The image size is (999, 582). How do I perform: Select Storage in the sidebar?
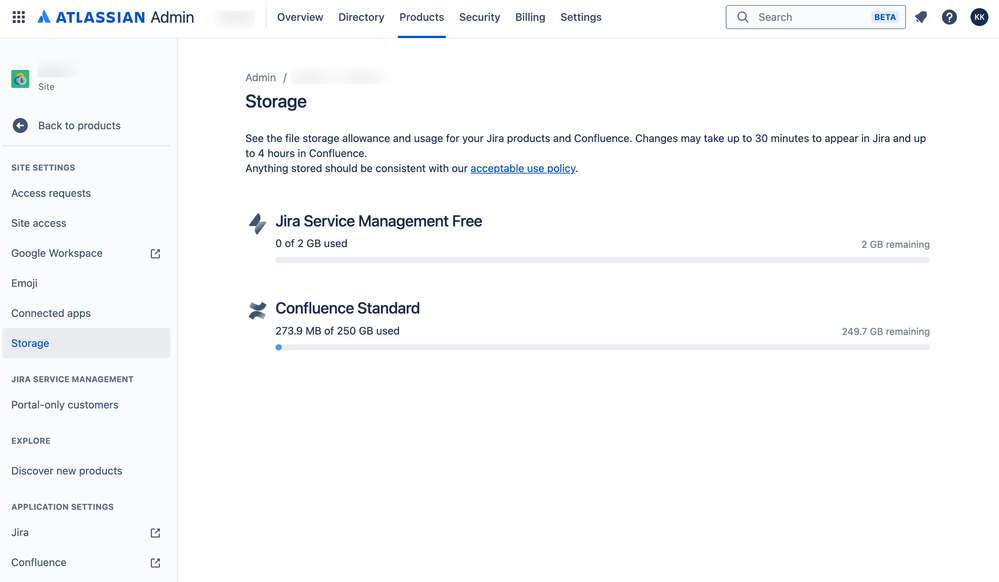click(x=86, y=343)
